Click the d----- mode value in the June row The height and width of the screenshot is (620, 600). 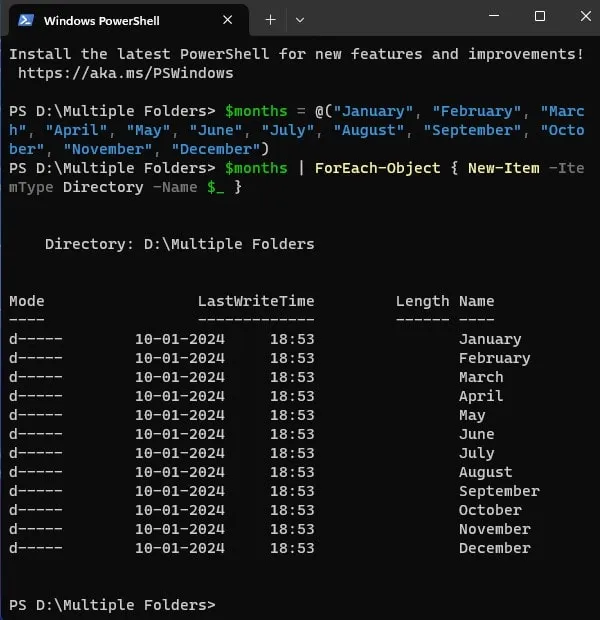click(x=36, y=434)
